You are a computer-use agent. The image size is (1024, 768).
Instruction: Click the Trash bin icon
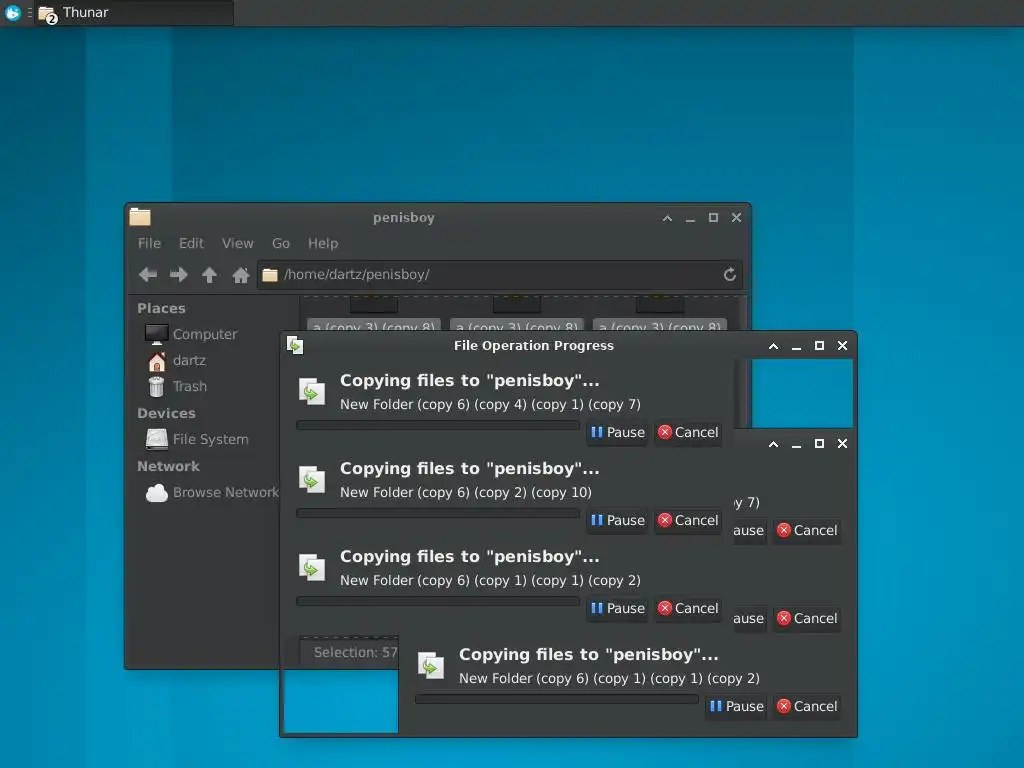(x=156, y=387)
